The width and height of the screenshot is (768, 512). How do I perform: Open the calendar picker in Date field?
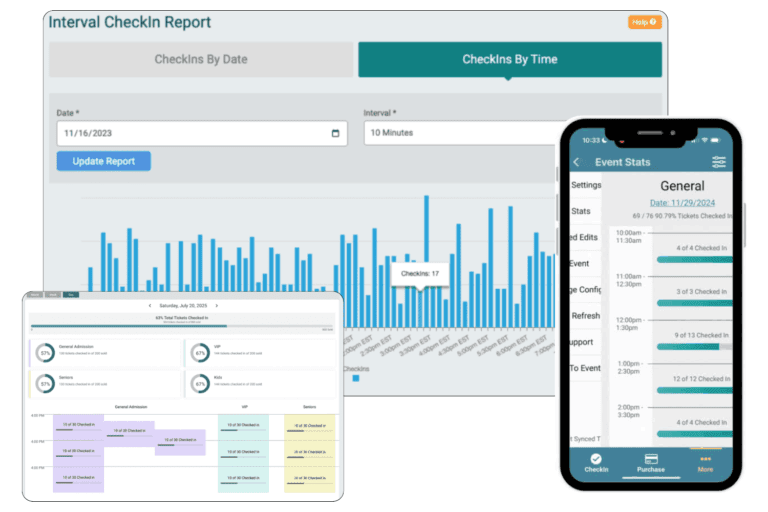[x=335, y=133]
